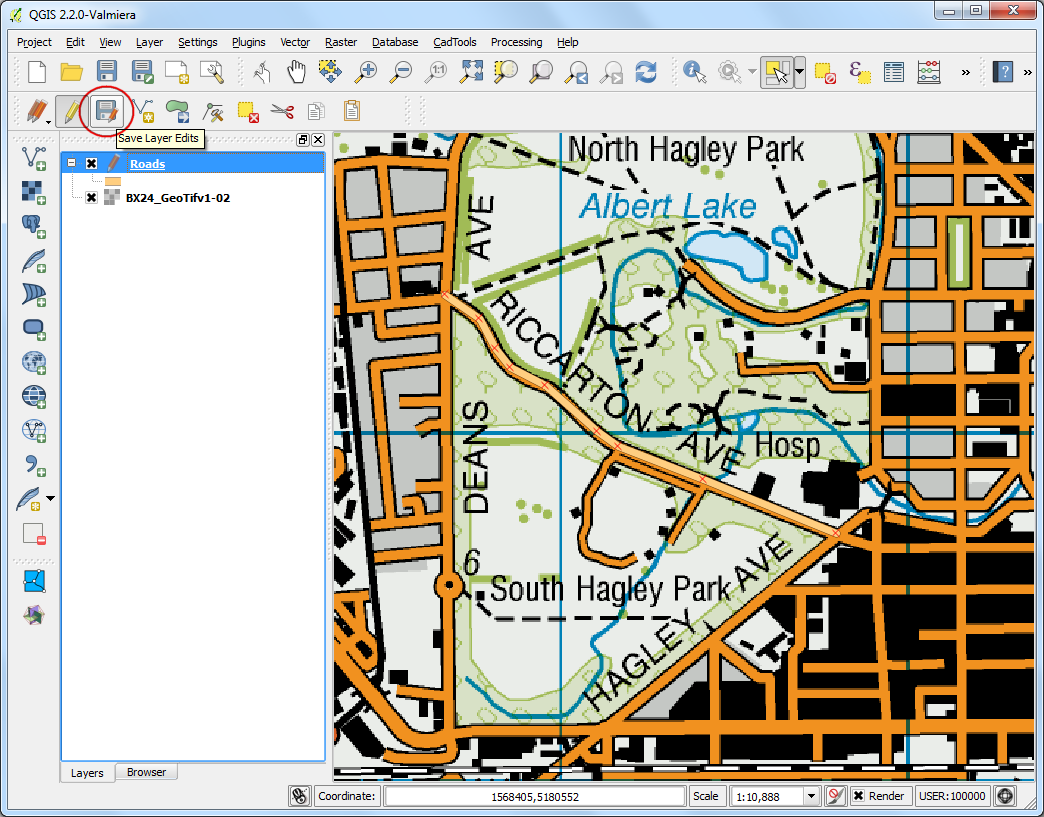
Task: Click the Roads layer orange symbol swatch
Action: (113, 181)
